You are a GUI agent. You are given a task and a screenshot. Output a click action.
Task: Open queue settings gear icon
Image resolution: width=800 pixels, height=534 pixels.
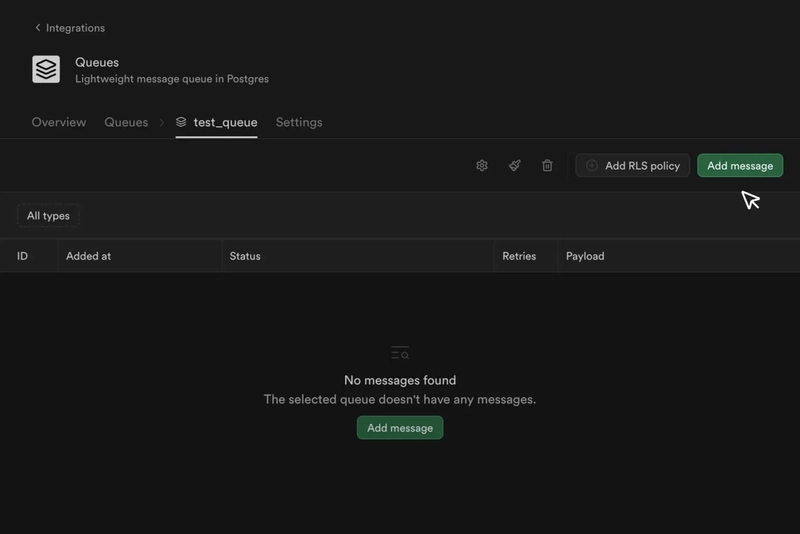[481, 166]
